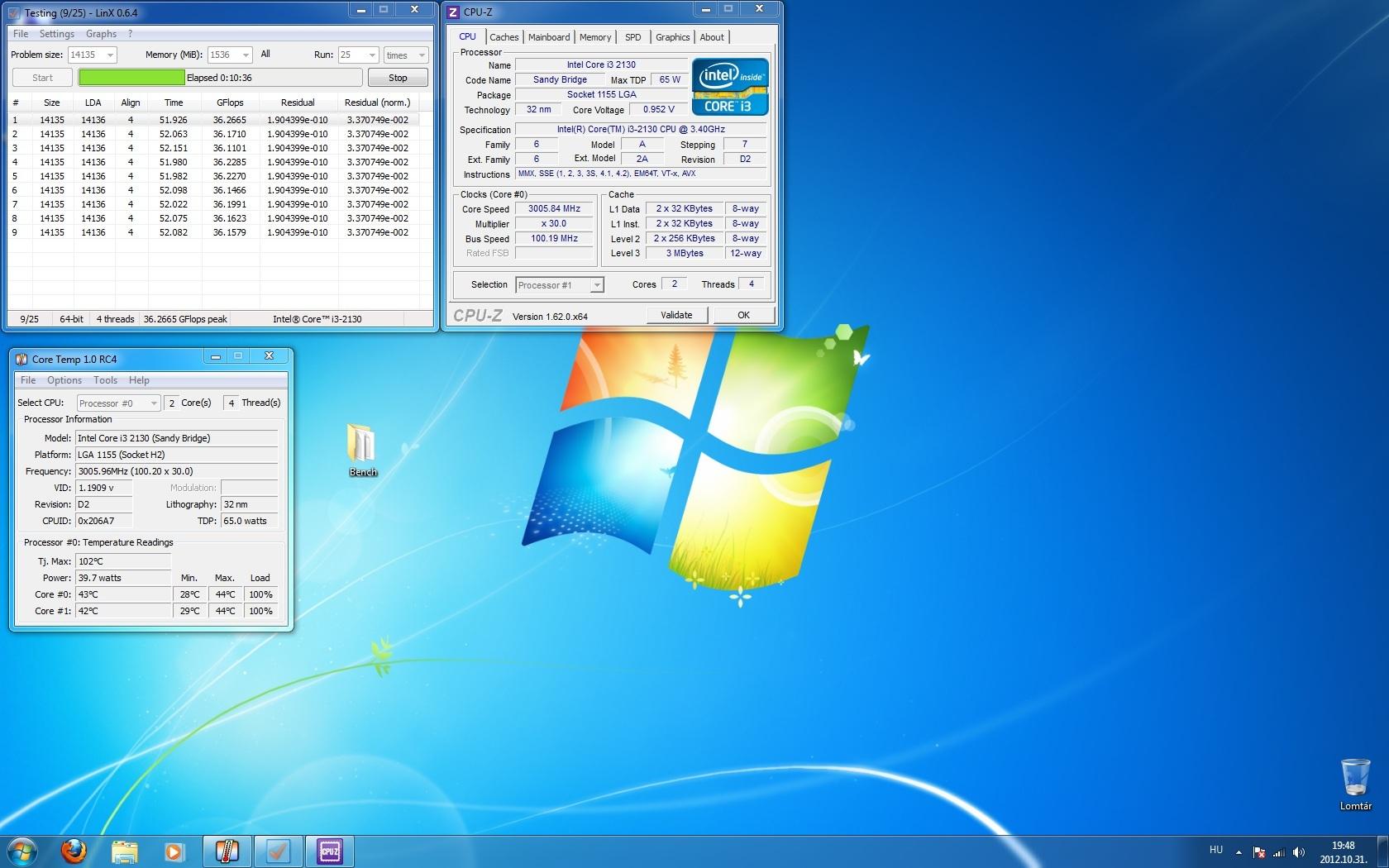This screenshot has height=868, width=1389.
Task: Click the Validate button in CPU-Z
Action: click(x=675, y=315)
